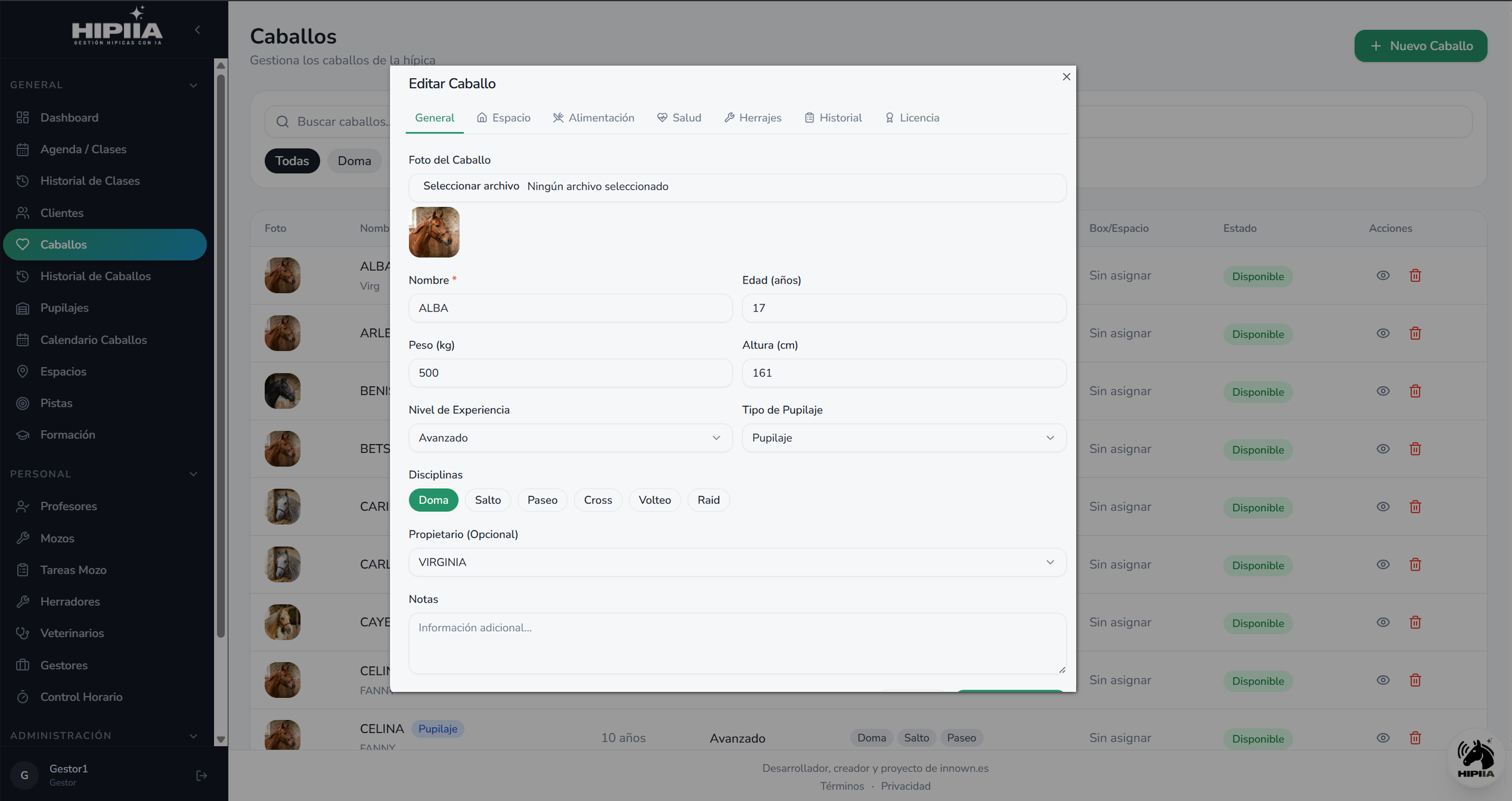1512x801 pixels.
Task: Click Seleccionar archivo button
Action: coord(471,187)
